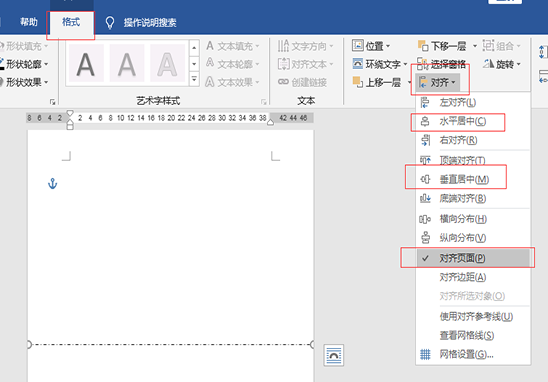Expand the 下移一层 arrow
This screenshot has height=382, width=548.
pos(475,46)
